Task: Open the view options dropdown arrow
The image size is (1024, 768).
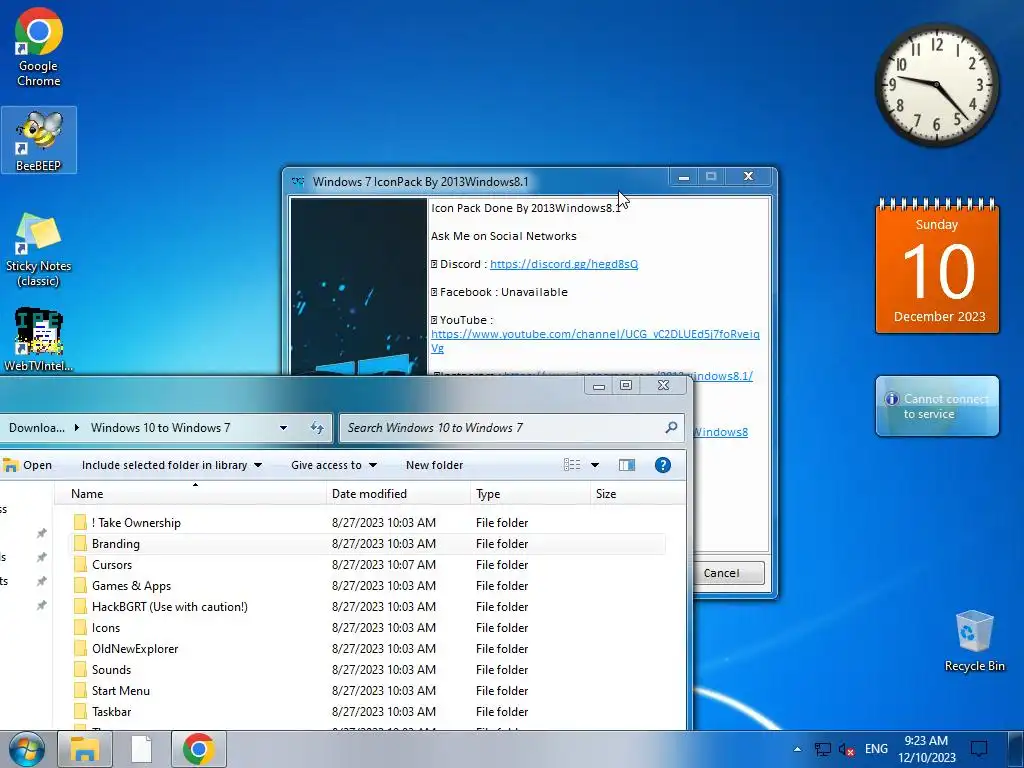Action: click(x=595, y=465)
